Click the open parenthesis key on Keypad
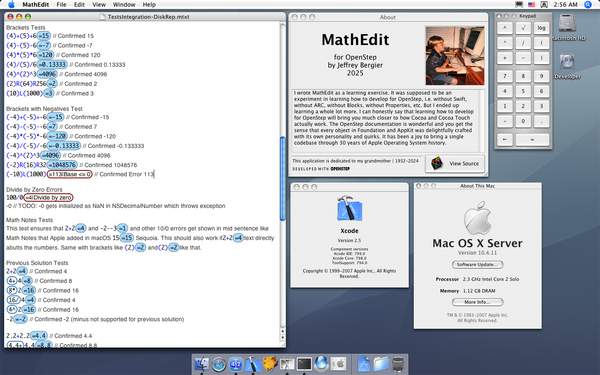This screenshot has height=375, width=600. coord(541,43)
